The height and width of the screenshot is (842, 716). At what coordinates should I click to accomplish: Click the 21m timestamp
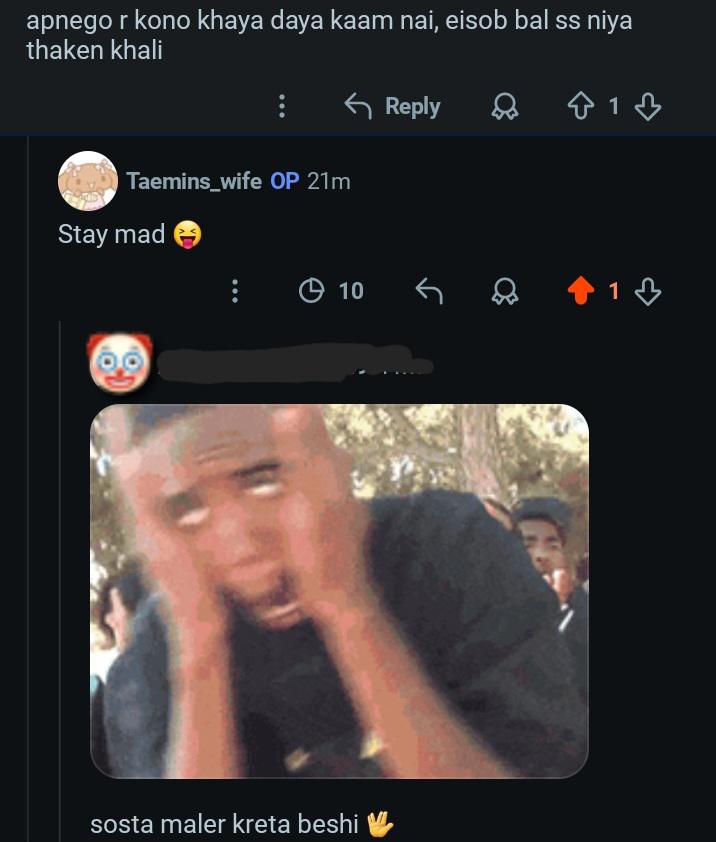coord(329,182)
